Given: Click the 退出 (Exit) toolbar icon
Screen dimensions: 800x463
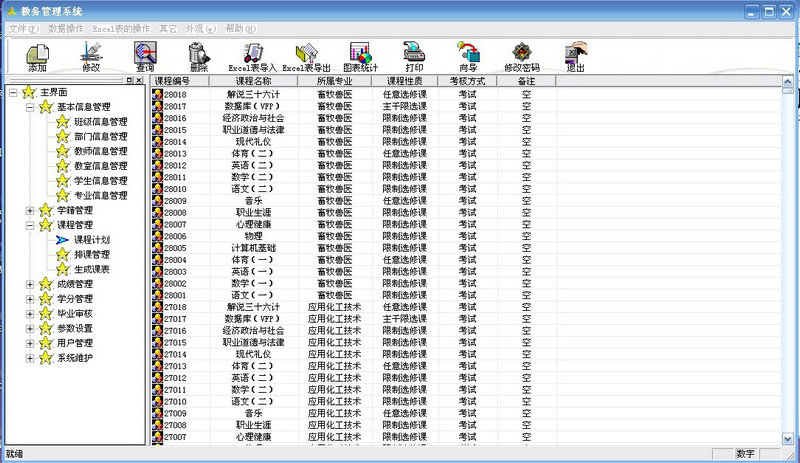Looking at the screenshot, I should tap(576, 57).
